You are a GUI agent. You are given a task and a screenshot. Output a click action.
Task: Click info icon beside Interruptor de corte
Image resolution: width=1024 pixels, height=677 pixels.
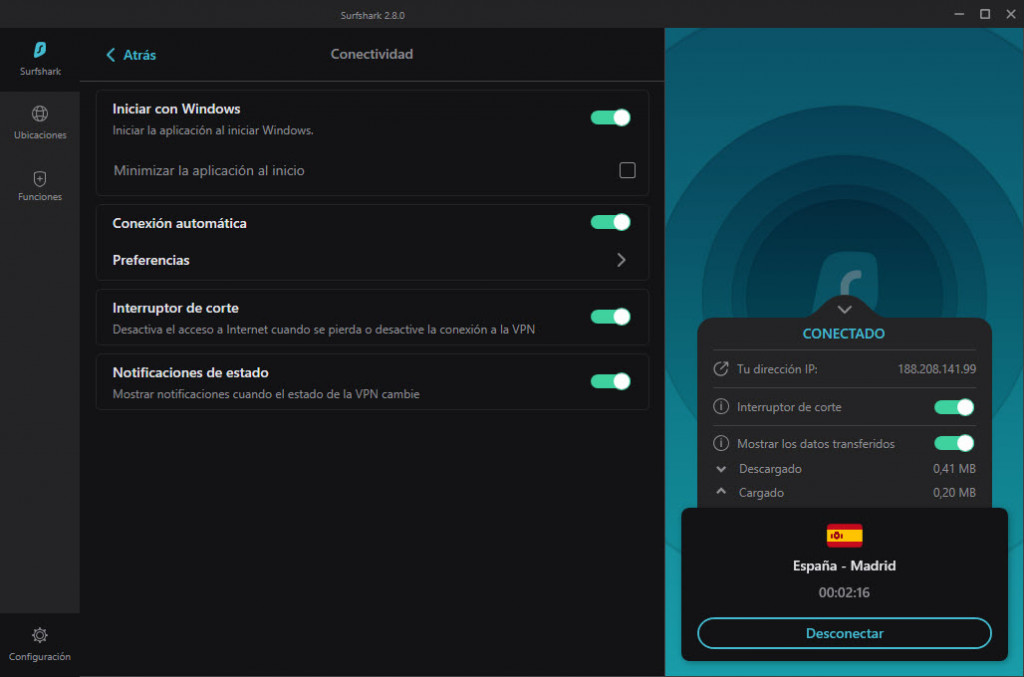pos(720,407)
